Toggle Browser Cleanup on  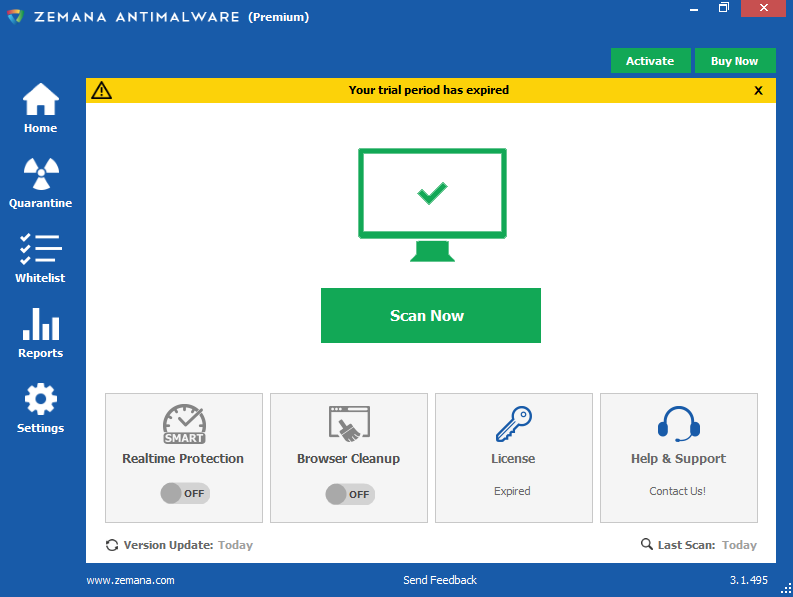tap(350, 494)
